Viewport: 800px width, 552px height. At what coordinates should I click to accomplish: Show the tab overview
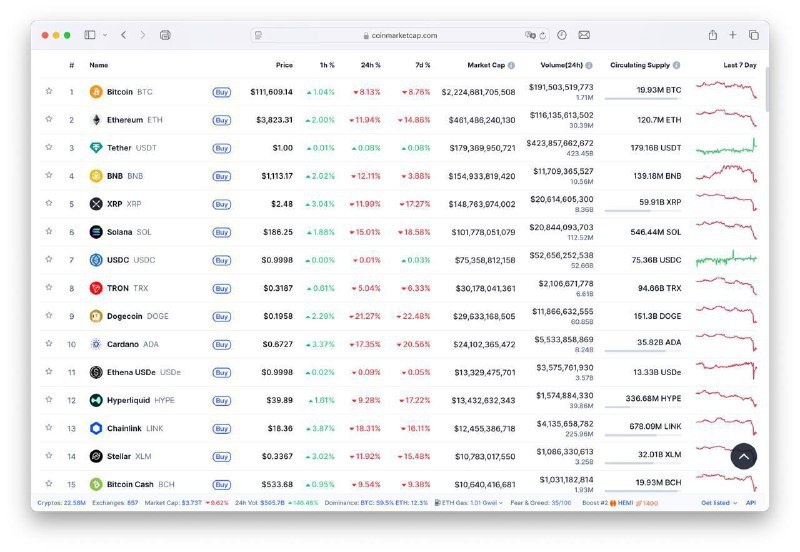pos(754,35)
